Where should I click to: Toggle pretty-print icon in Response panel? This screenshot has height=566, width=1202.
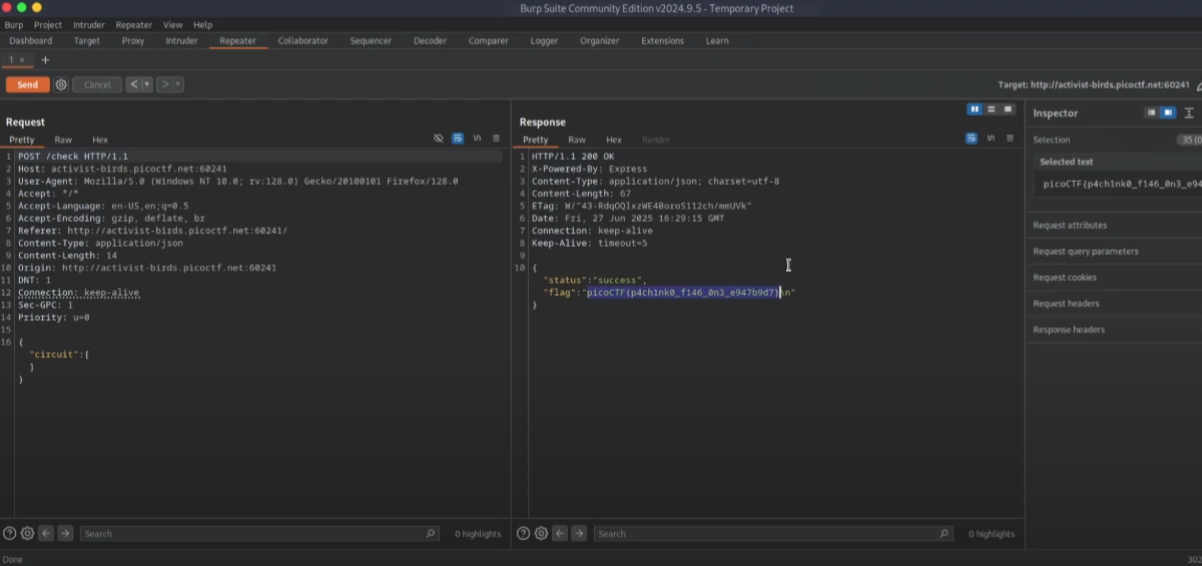(971, 138)
